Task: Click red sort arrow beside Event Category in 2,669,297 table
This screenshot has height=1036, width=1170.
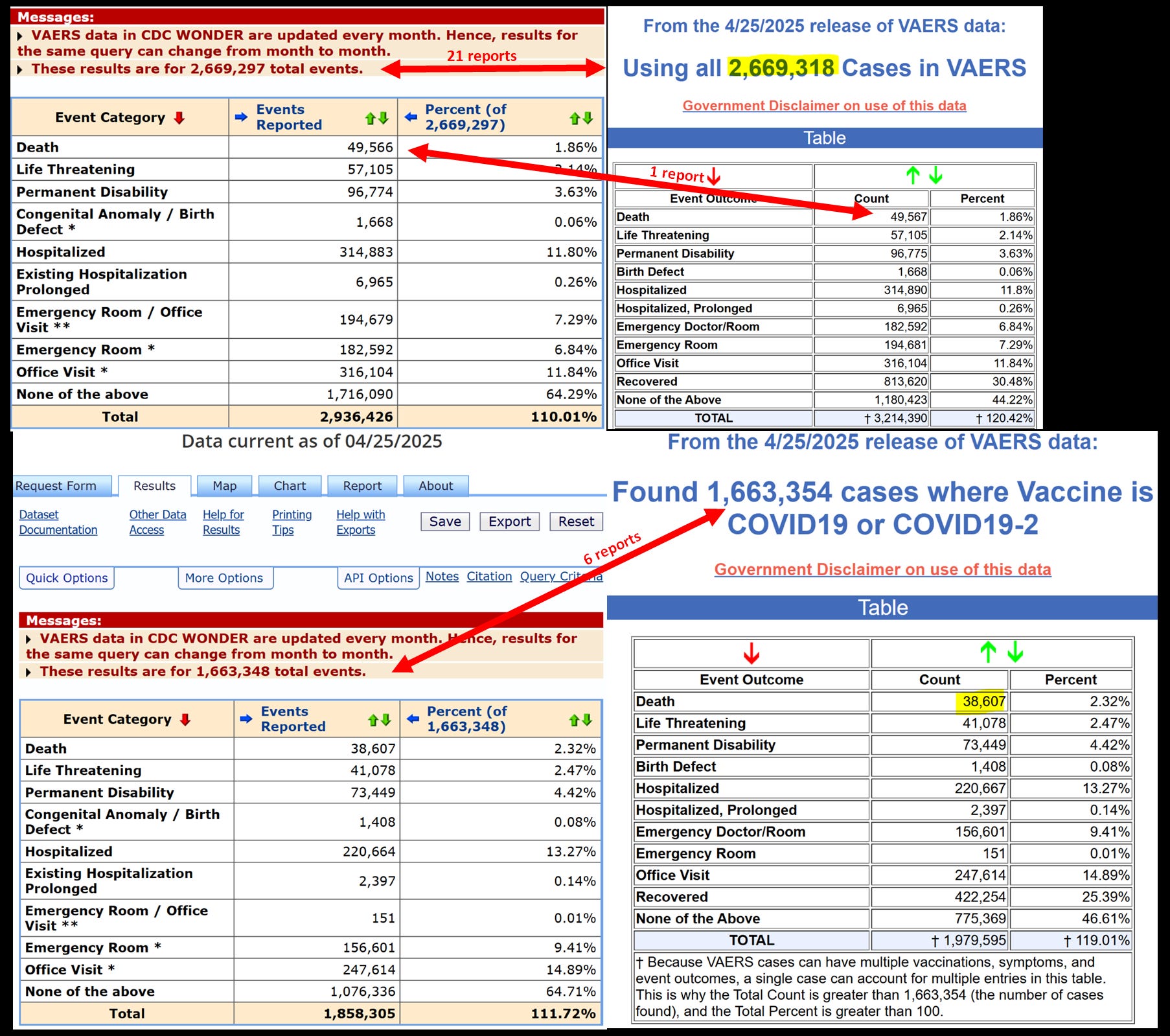Action: (x=179, y=117)
